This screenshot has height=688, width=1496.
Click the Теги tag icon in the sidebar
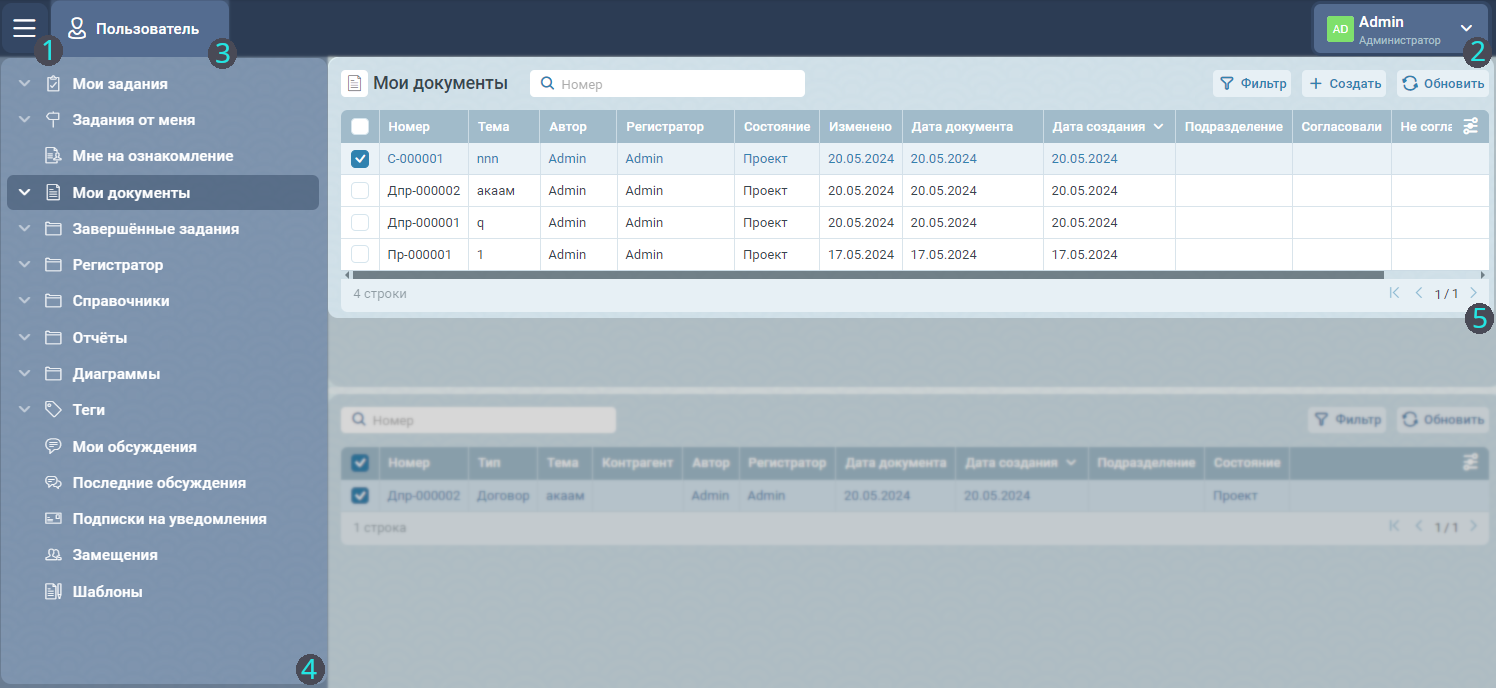54,410
